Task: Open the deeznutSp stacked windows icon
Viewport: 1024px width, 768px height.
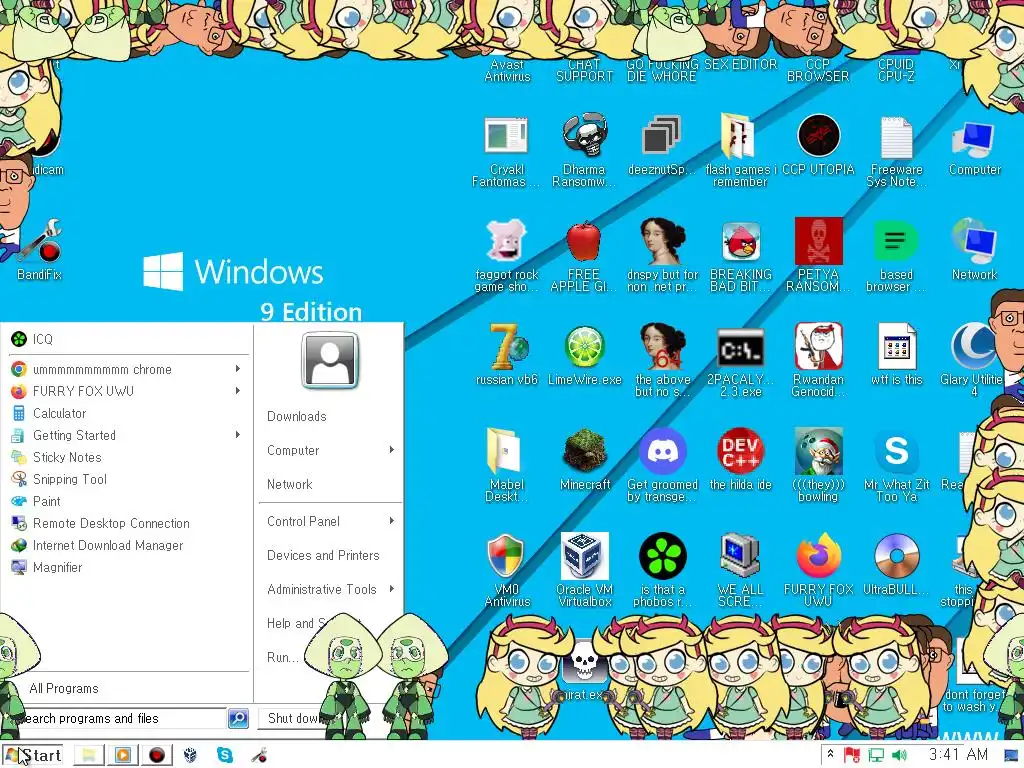Action: [662, 136]
